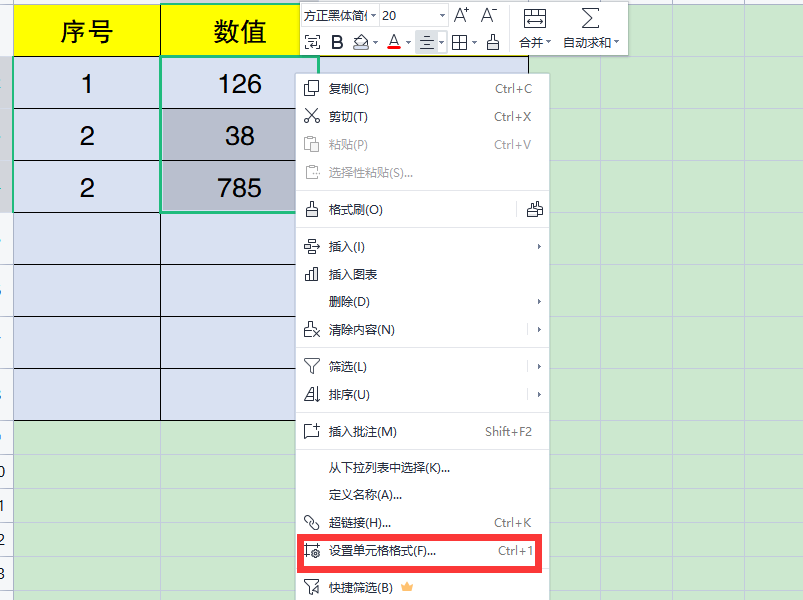Open 设置单元格格式(F)... dialog entry
The width and height of the screenshot is (803, 600).
click(420, 551)
